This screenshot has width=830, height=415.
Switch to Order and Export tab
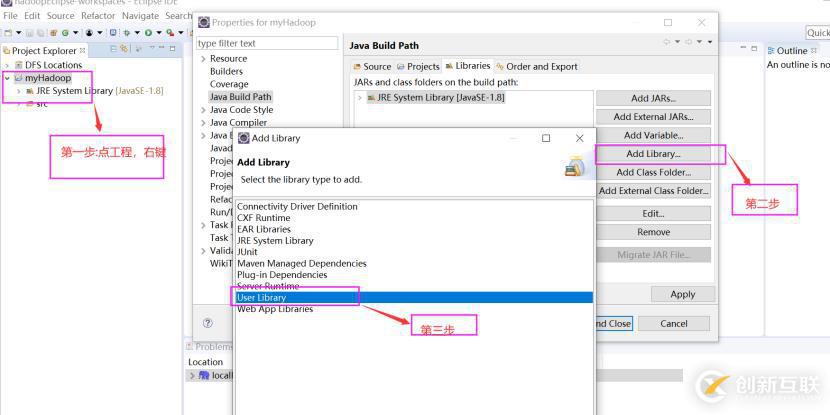point(537,67)
